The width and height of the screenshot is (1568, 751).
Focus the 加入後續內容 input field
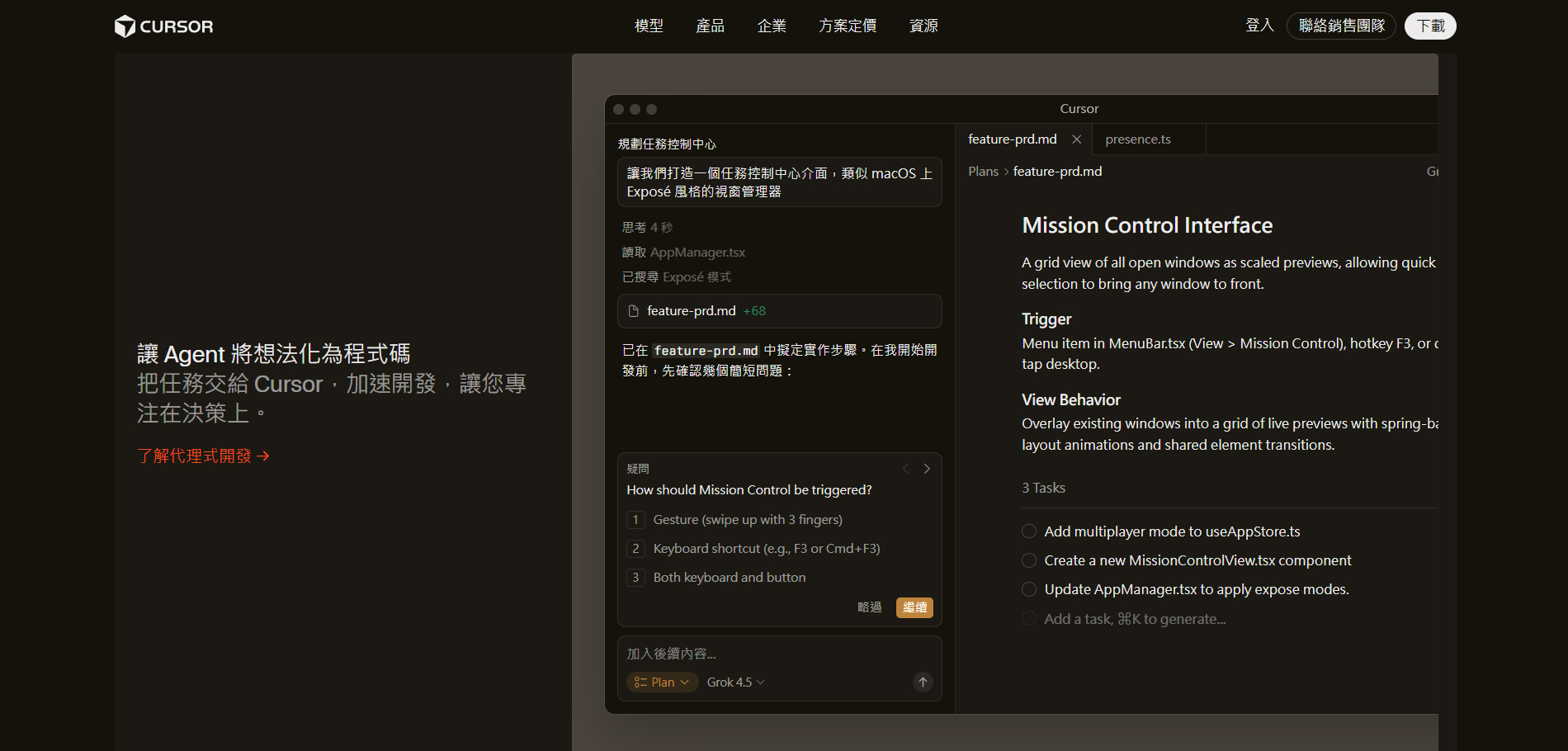tap(779, 654)
